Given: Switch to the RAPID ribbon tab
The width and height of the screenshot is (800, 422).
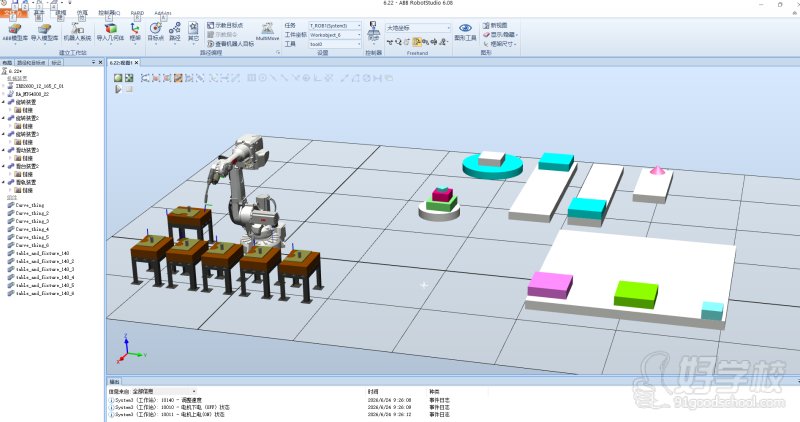Looking at the screenshot, I should click(137, 13).
